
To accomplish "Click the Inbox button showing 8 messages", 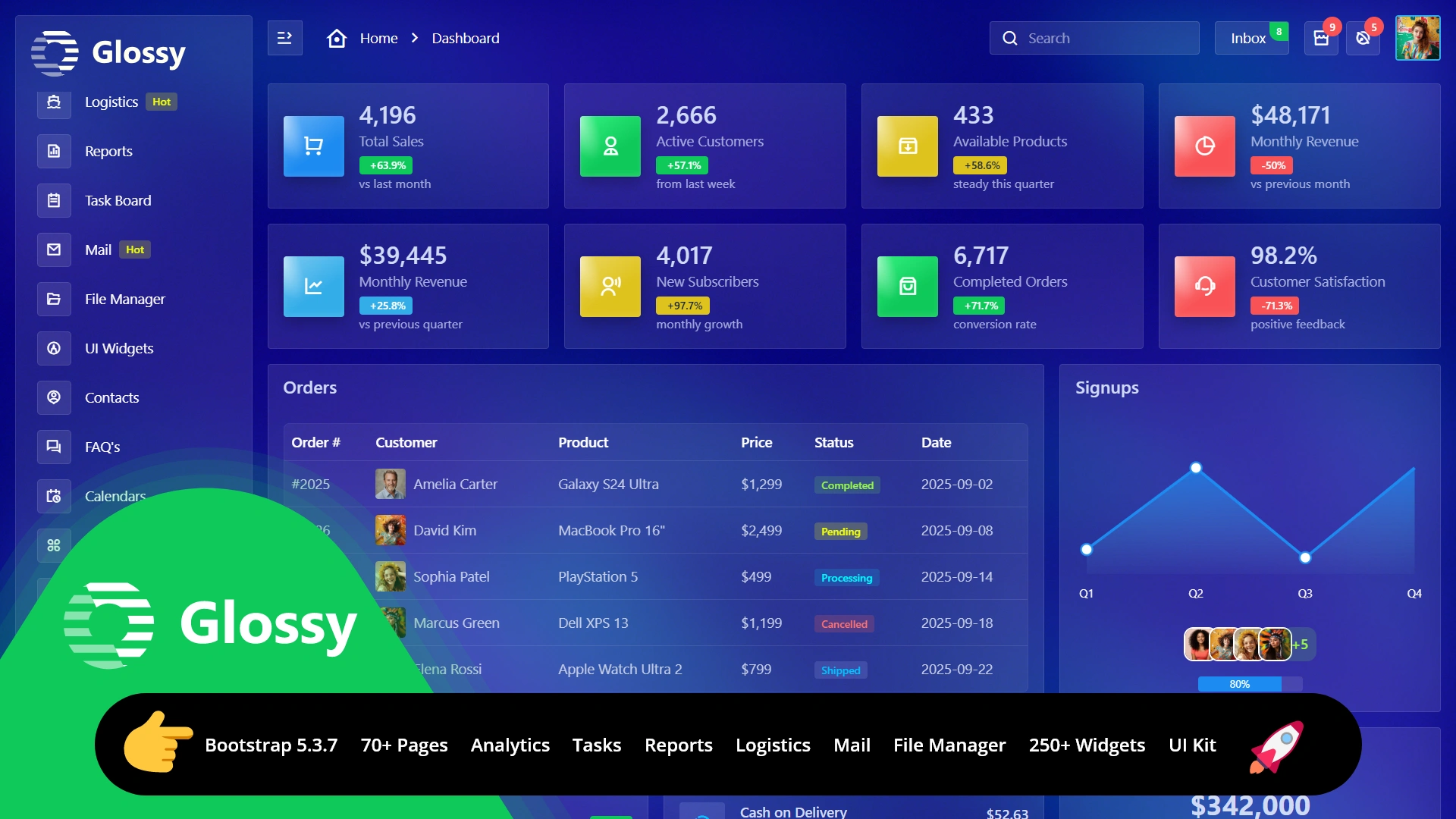I will click(1250, 38).
